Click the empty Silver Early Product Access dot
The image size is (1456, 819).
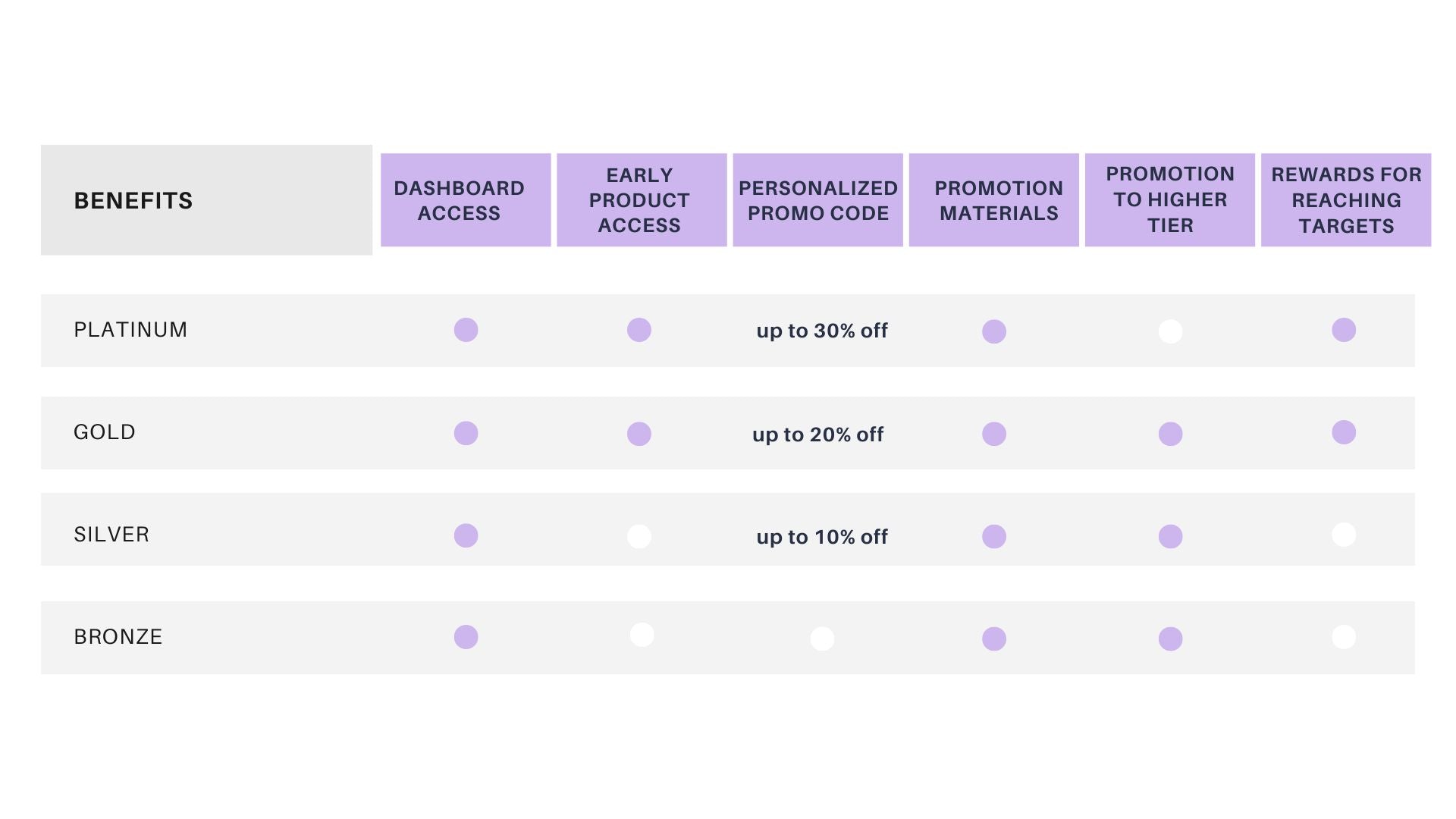pyautogui.click(x=639, y=536)
